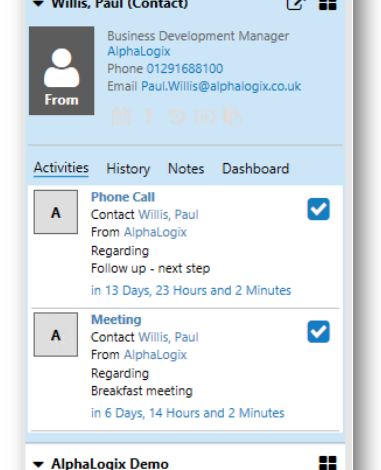Click the faded calendar icon
This screenshot has width=381, height=470.
[x=121, y=116]
